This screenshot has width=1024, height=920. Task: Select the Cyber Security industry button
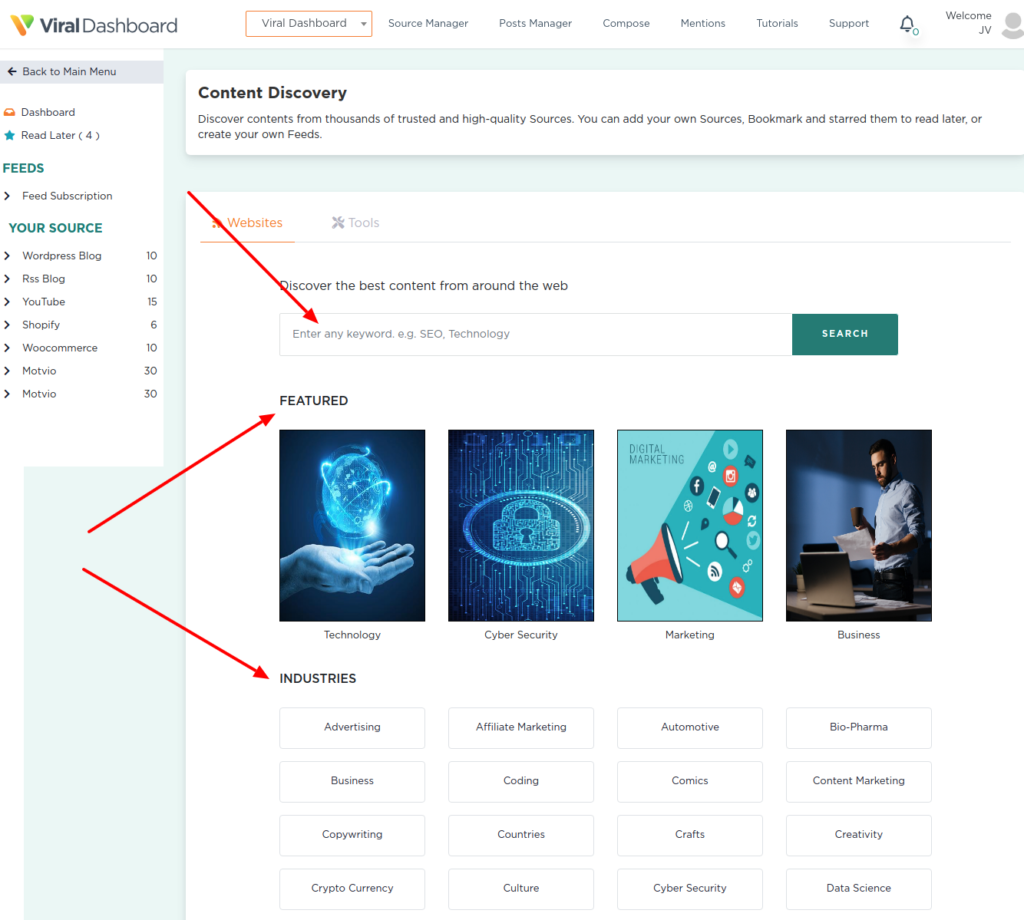pos(690,888)
